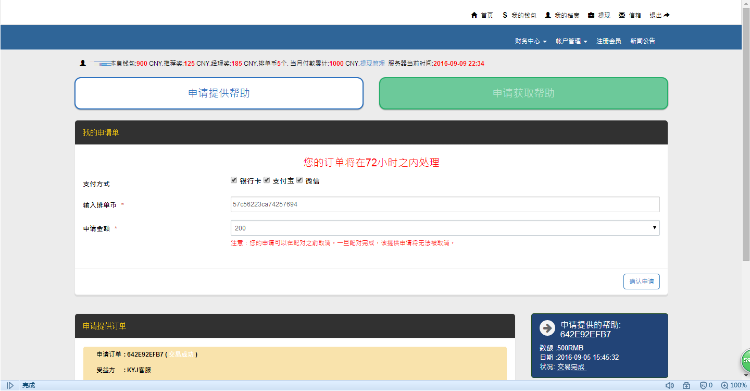Open the 注册会员 menu item
The image size is (750, 391).
pos(608,41)
